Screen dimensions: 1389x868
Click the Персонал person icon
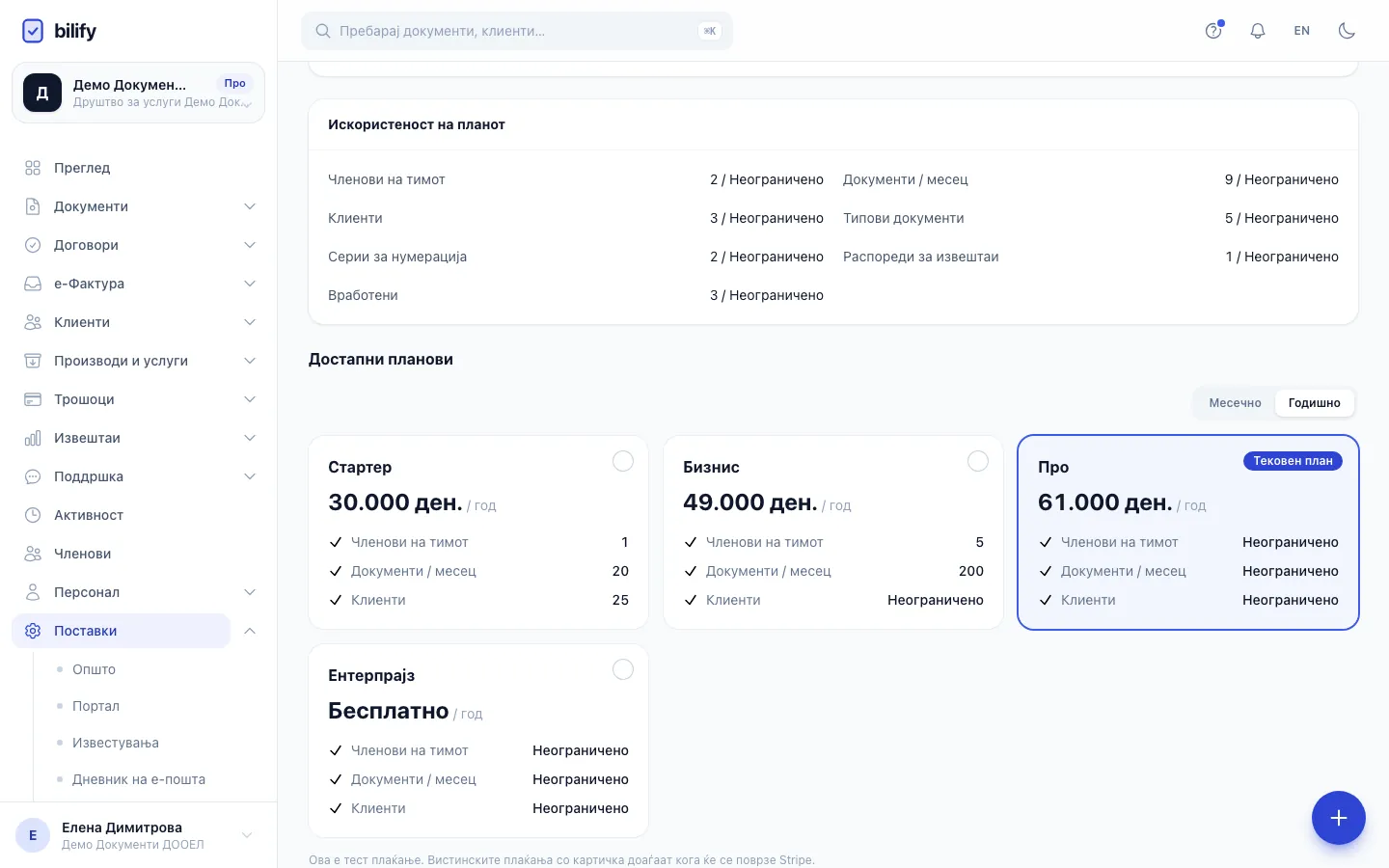(x=33, y=592)
